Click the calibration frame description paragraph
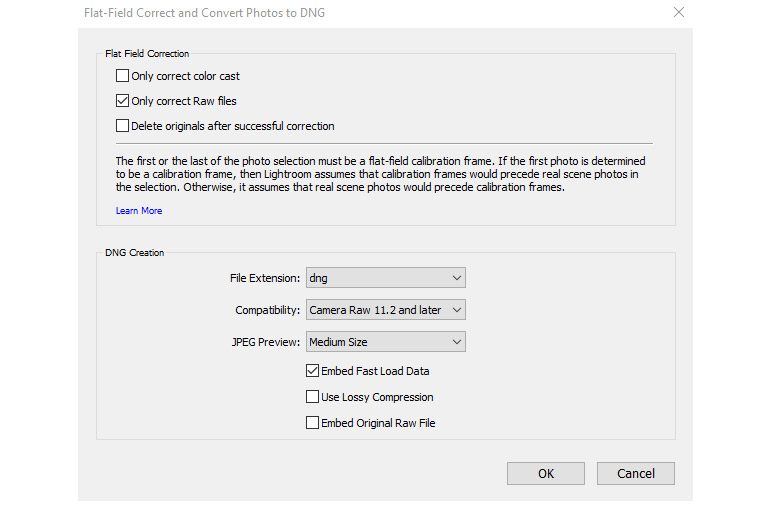This screenshot has height=517, width=770. tap(380, 174)
